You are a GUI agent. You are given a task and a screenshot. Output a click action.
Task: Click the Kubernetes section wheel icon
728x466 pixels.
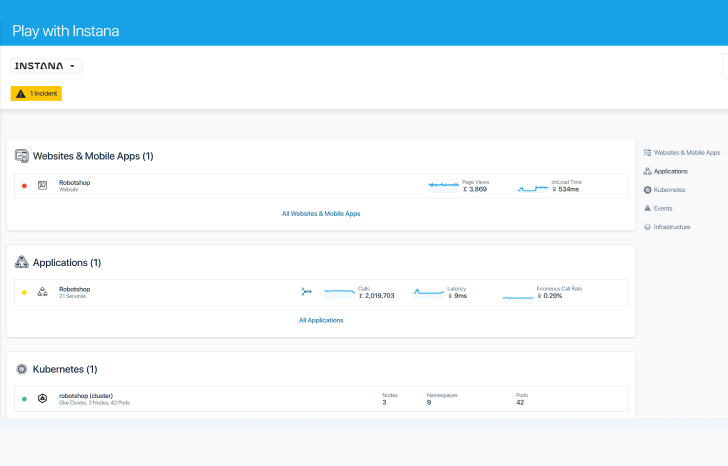click(x=21, y=369)
